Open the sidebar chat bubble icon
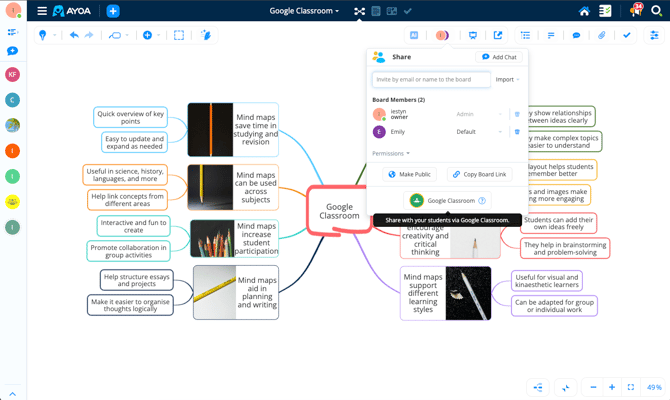Screen dimensions: 670x400 click(12, 51)
